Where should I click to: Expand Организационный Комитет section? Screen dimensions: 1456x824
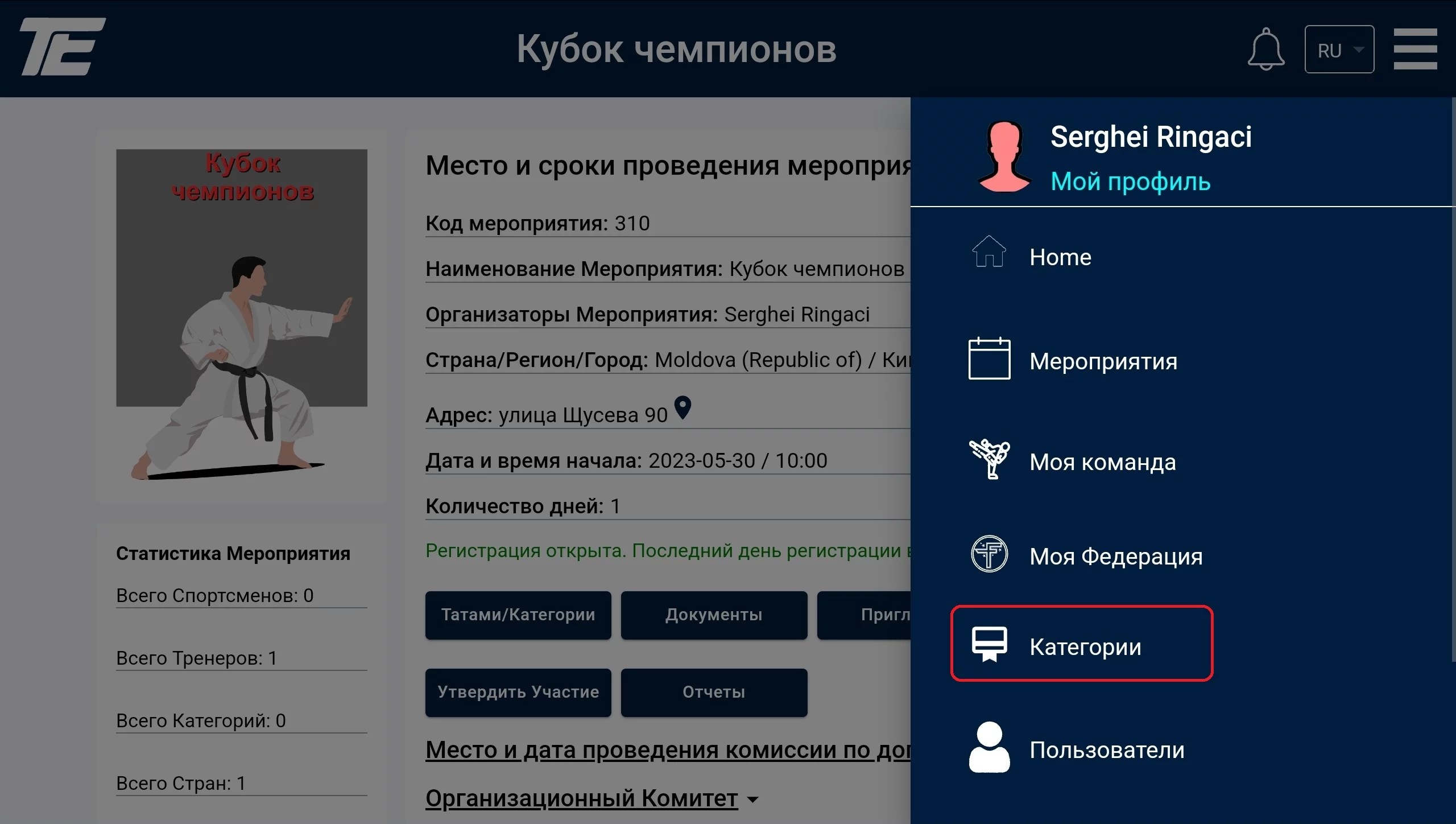591,798
